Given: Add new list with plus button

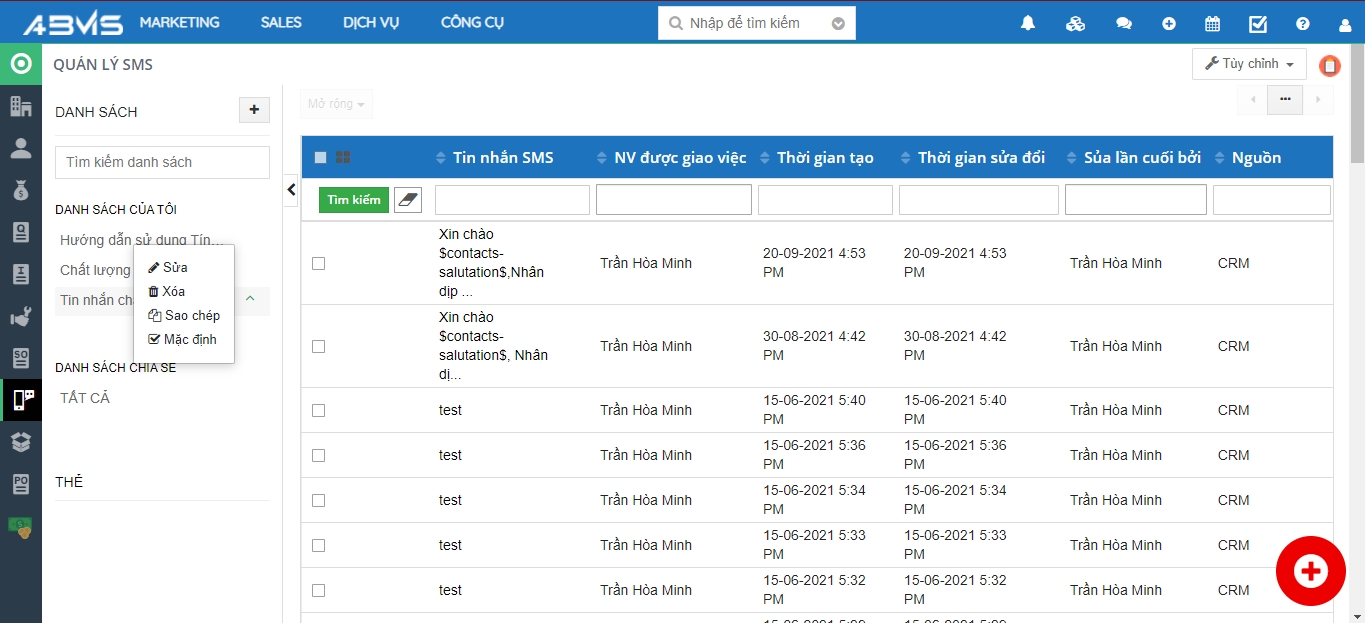Looking at the screenshot, I should pyautogui.click(x=254, y=110).
